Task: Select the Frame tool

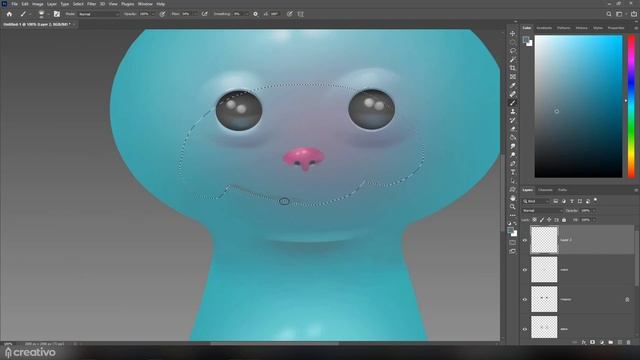Action: [x=512, y=77]
